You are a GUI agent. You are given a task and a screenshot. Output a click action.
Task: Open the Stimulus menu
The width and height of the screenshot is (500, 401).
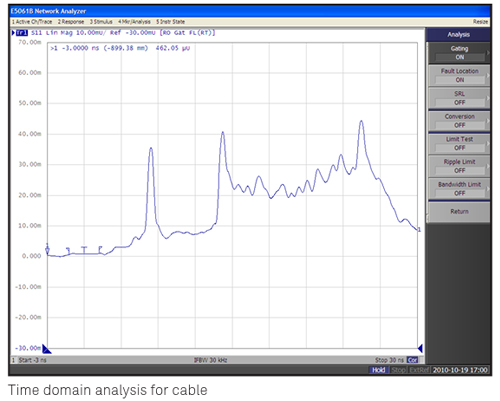coord(101,22)
